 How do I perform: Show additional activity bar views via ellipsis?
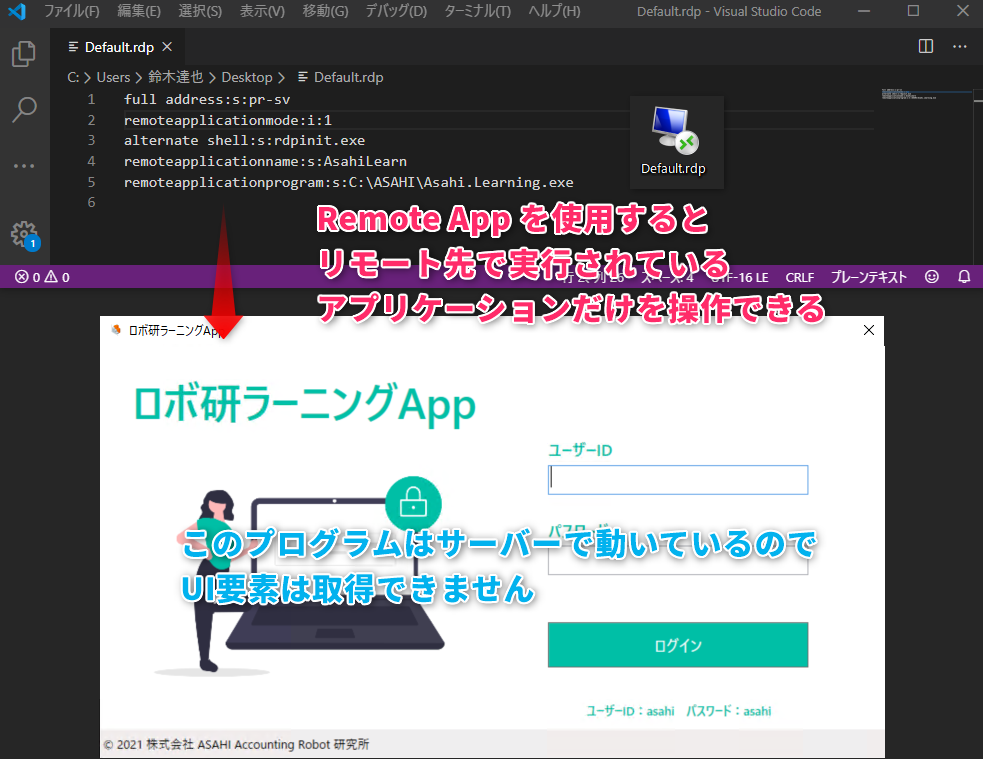tap(24, 166)
